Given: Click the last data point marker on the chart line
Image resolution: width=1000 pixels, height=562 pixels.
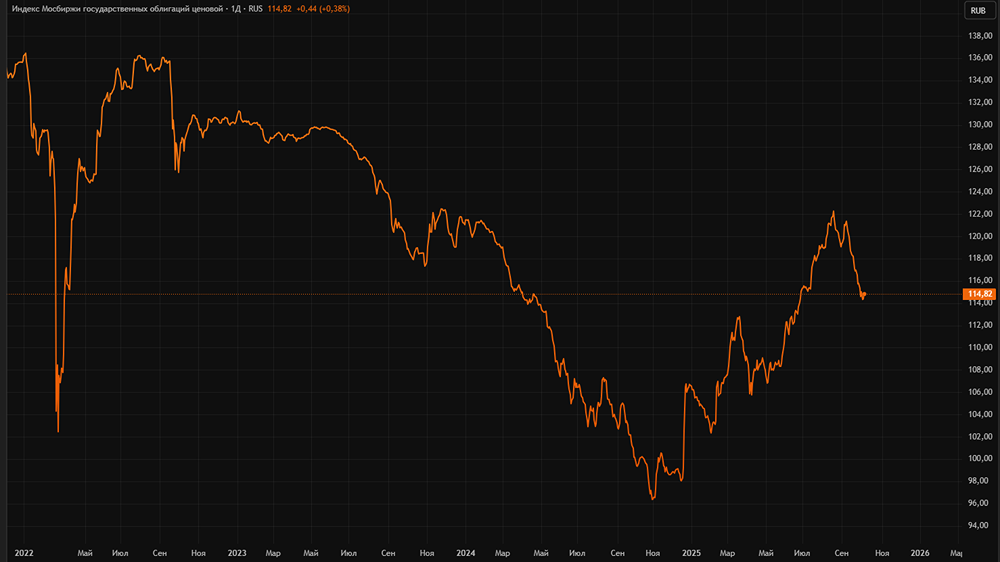Looking at the screenshot, I should 864,294.
